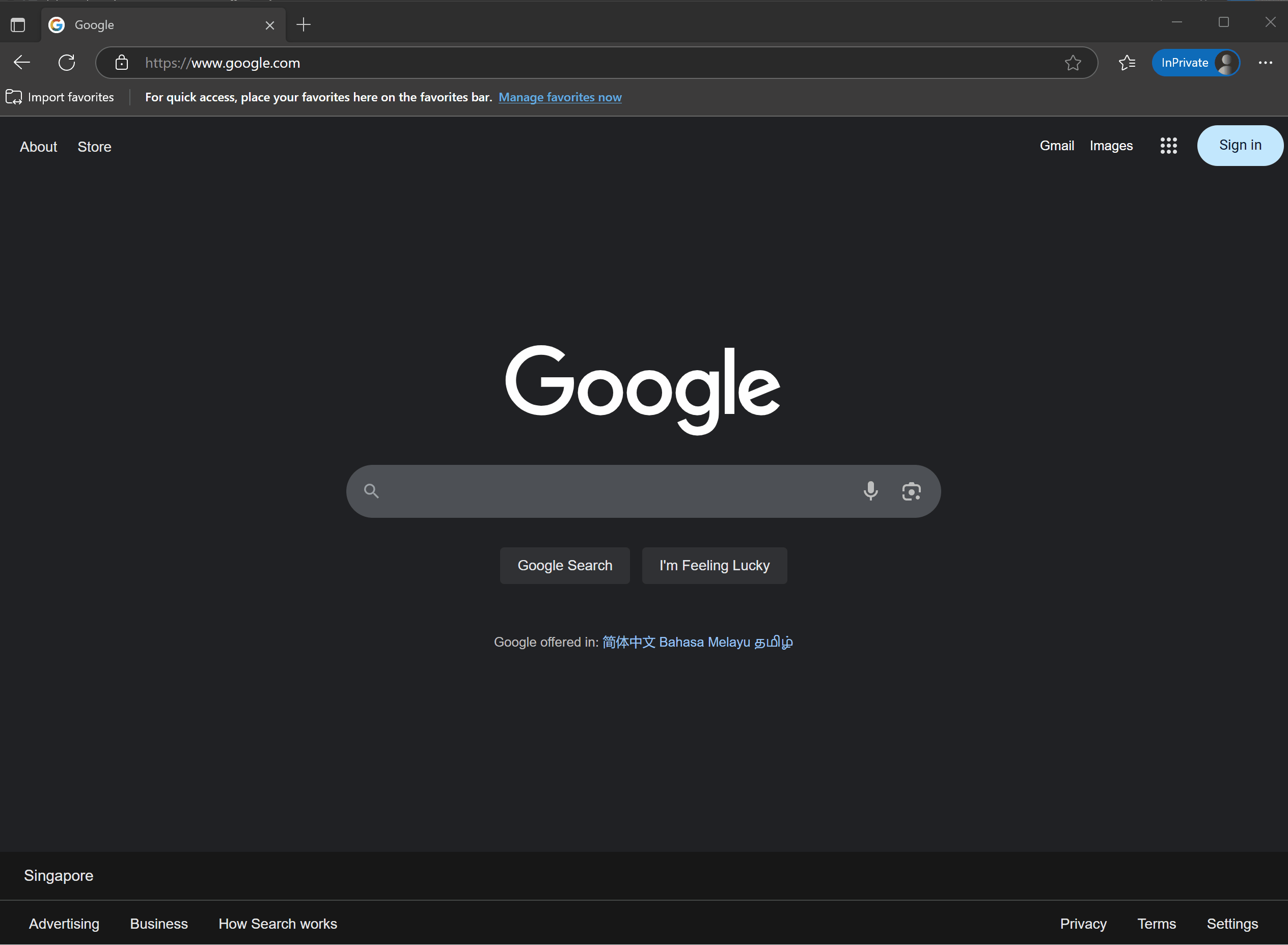Open the Store link
The width and height of the screenshot is (1288, 945).
(94, 147)
